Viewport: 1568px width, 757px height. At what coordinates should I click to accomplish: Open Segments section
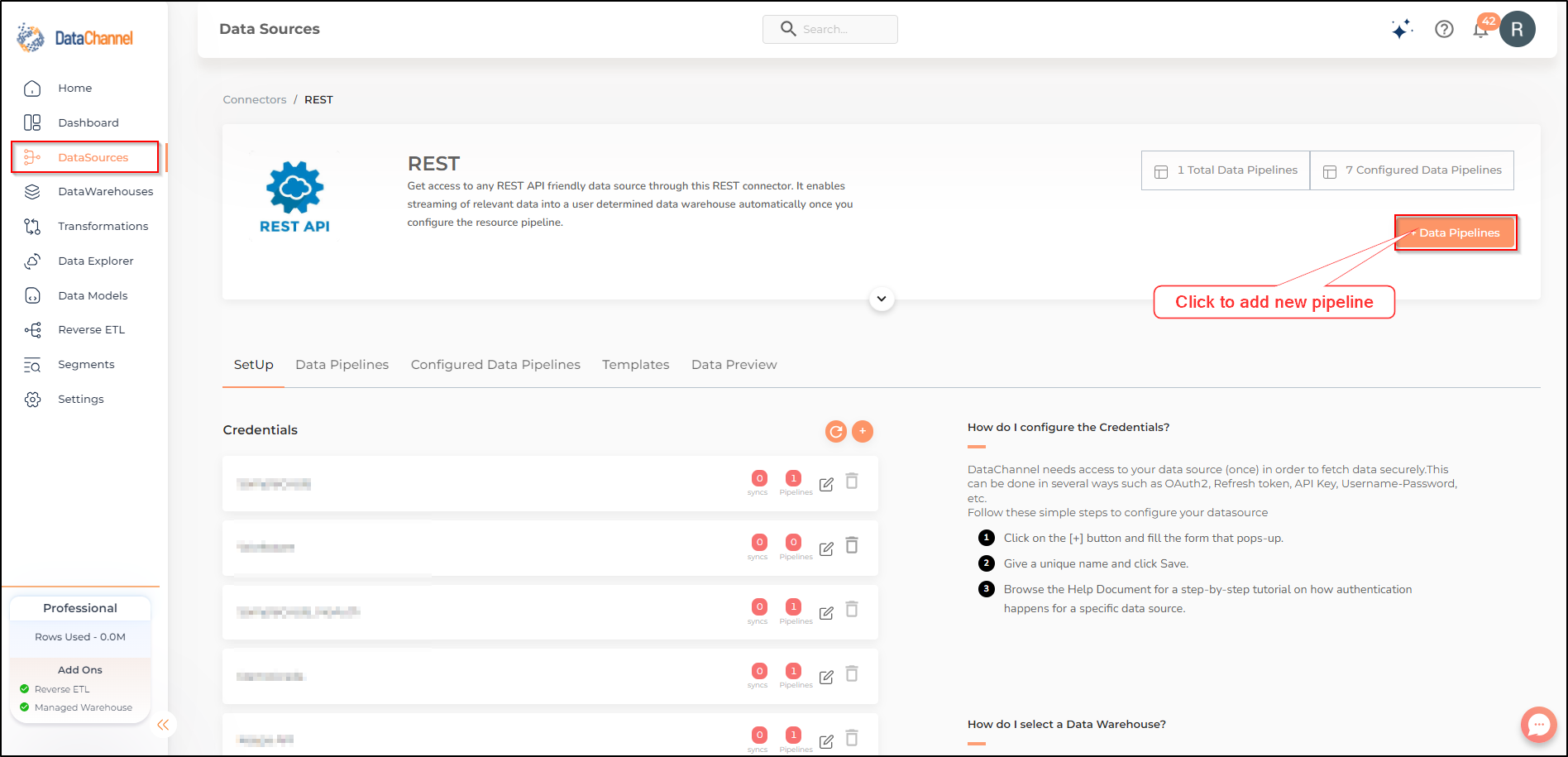click(x=86, y=364)
